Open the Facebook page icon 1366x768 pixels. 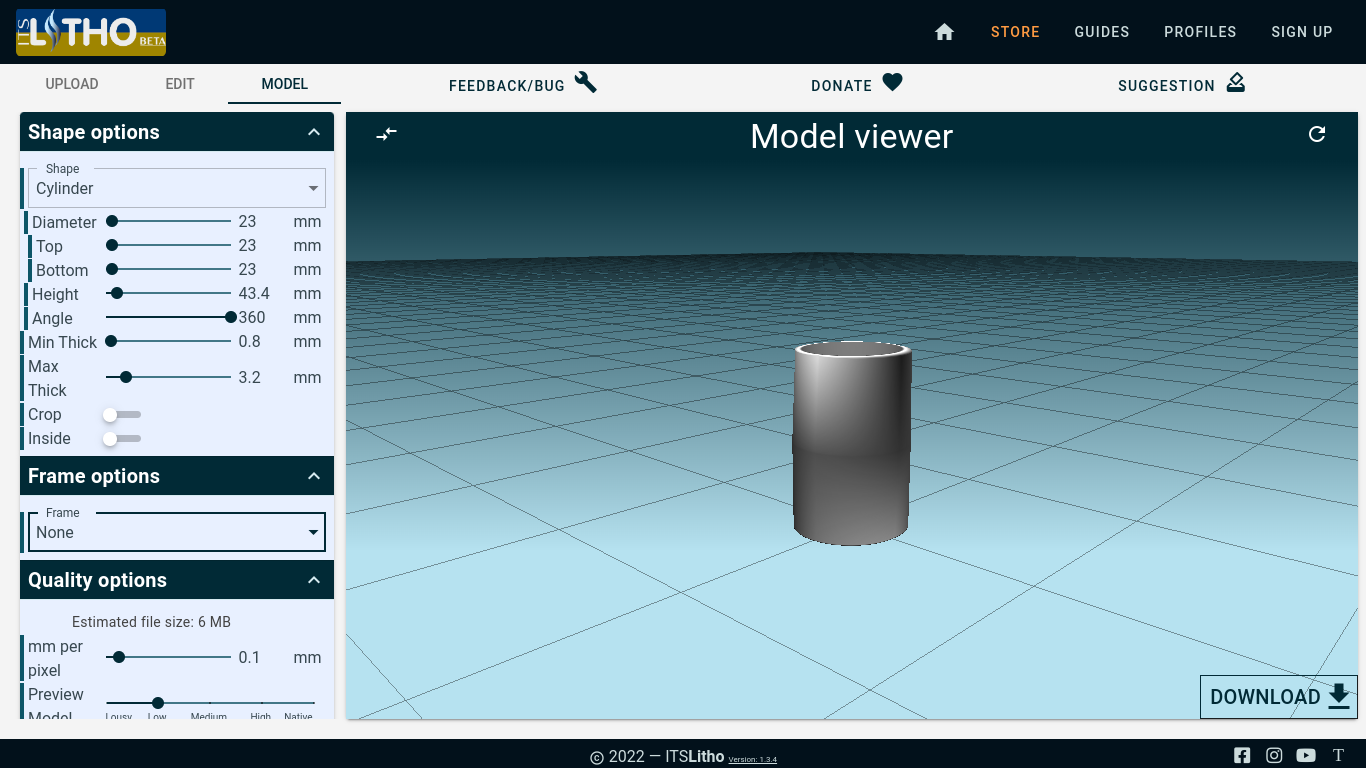point(1242,756)
